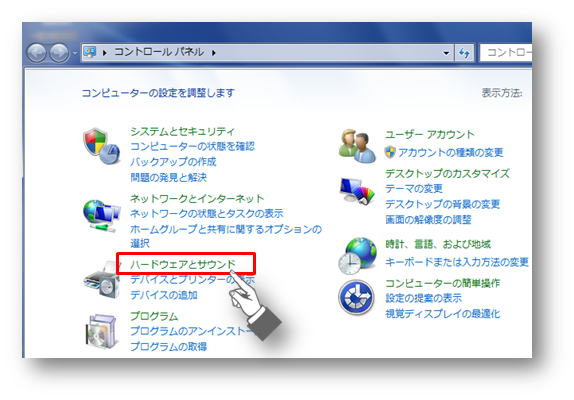
Task: Click the コントロール パネル breadcrumb item
Action: point(159,52)
